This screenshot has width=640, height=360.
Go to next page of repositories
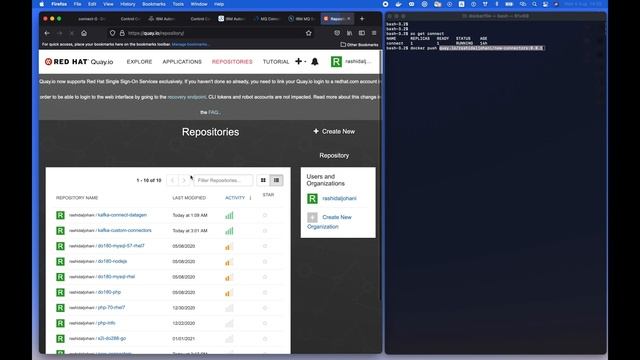[184, 180]
